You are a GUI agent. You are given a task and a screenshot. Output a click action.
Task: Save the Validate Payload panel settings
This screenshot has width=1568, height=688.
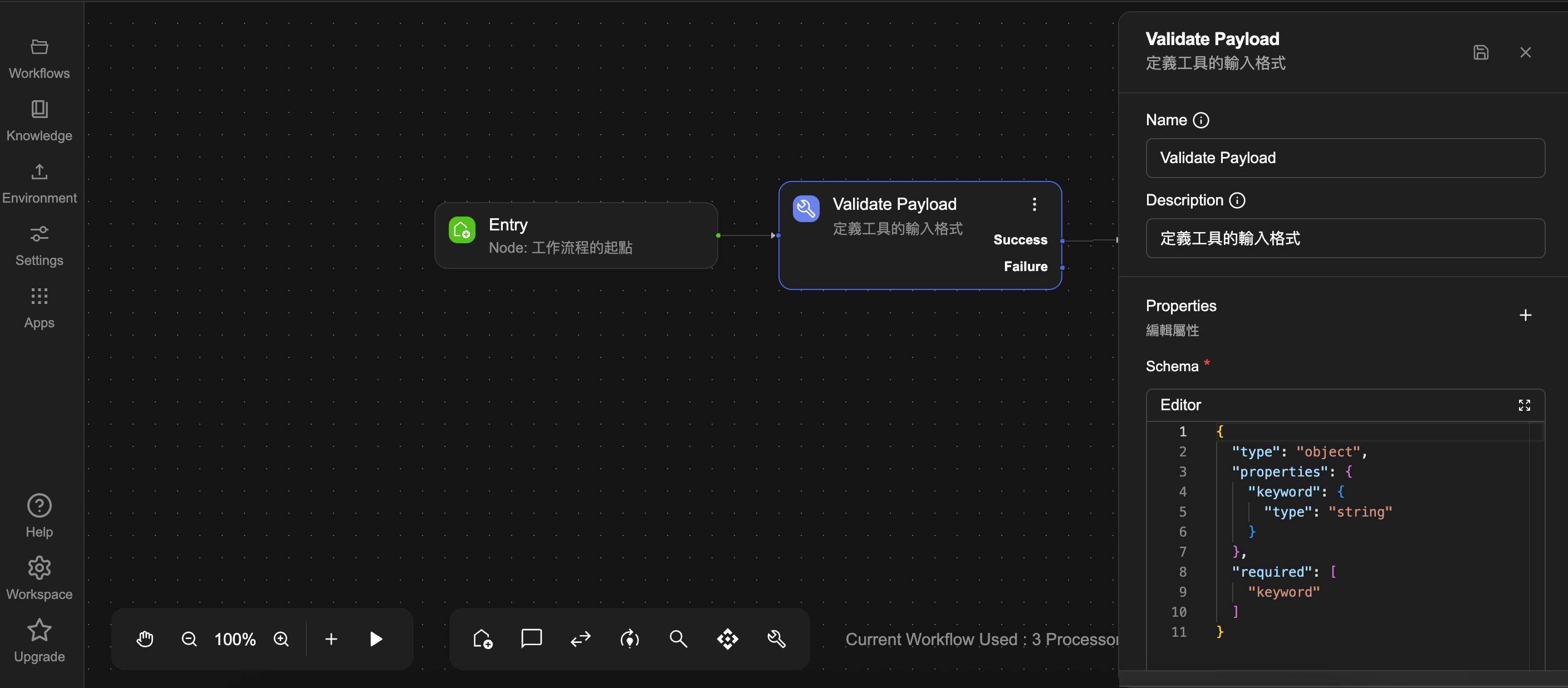click(x=1481, y=52)
